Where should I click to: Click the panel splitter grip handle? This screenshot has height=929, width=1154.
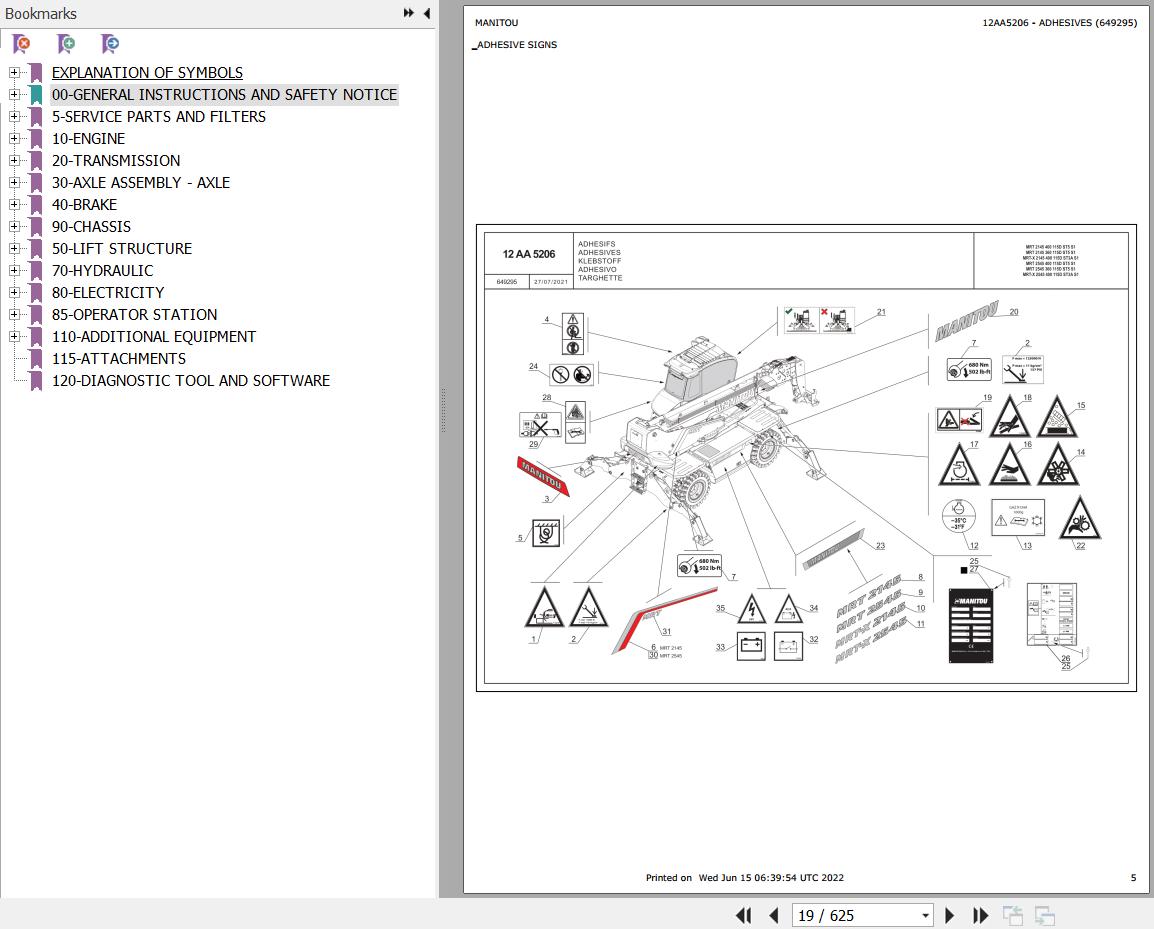click(x=443, y=410)
